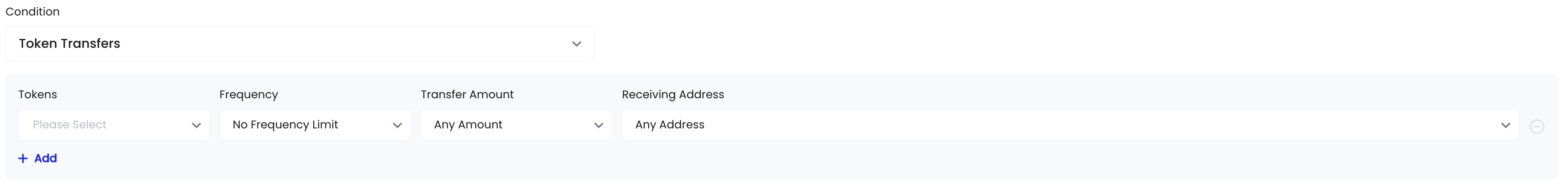The height and width of the screenshot is (193, 1568).
Task: Open the Any Amount dropdown
Action: (516, 125)
